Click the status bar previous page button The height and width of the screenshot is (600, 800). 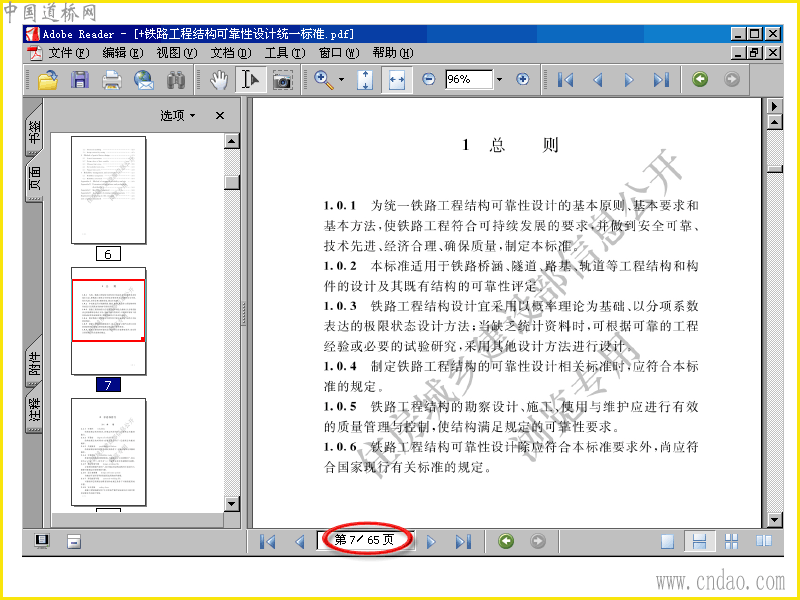299,541
